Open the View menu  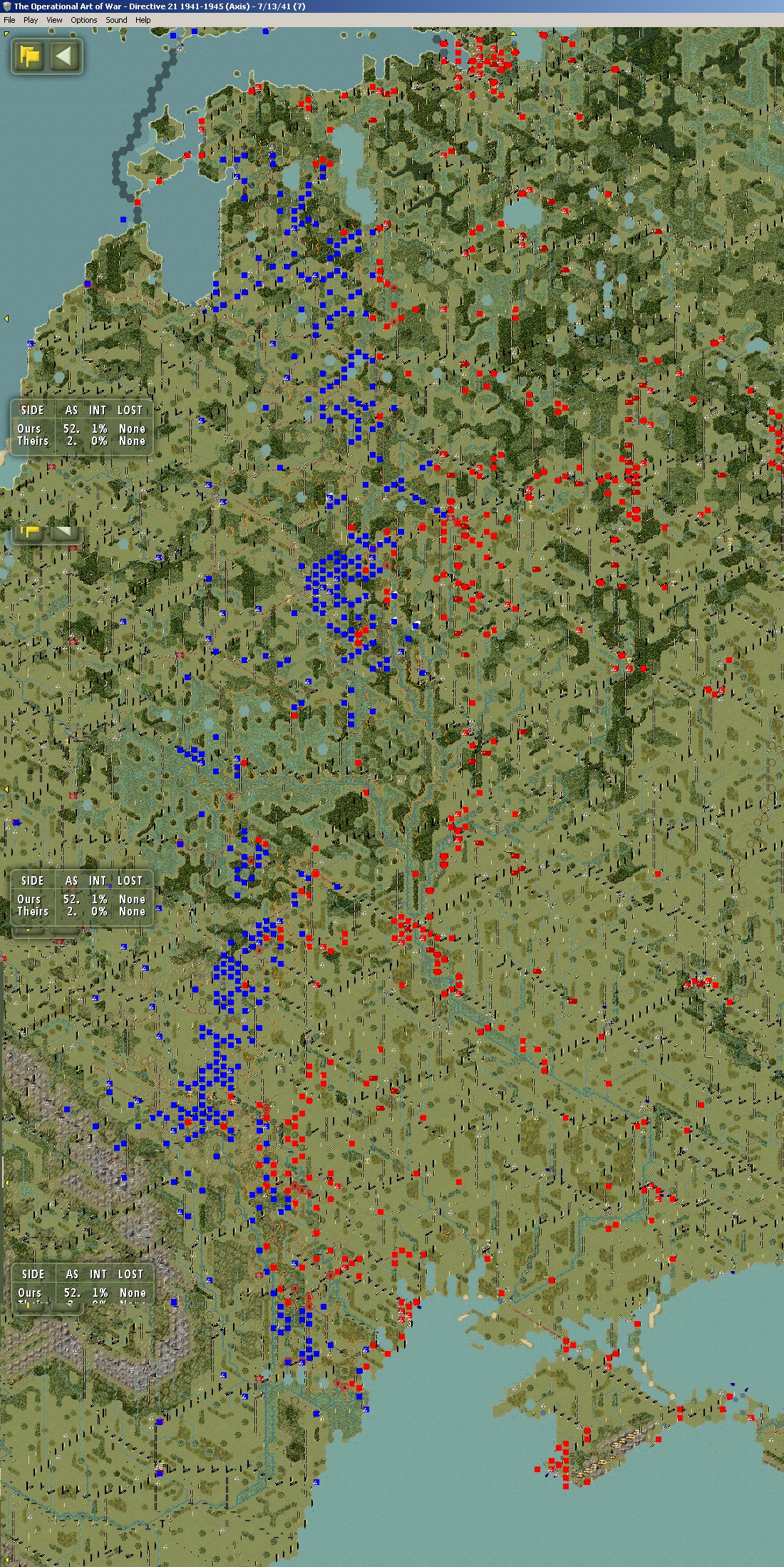click(54, 20)
